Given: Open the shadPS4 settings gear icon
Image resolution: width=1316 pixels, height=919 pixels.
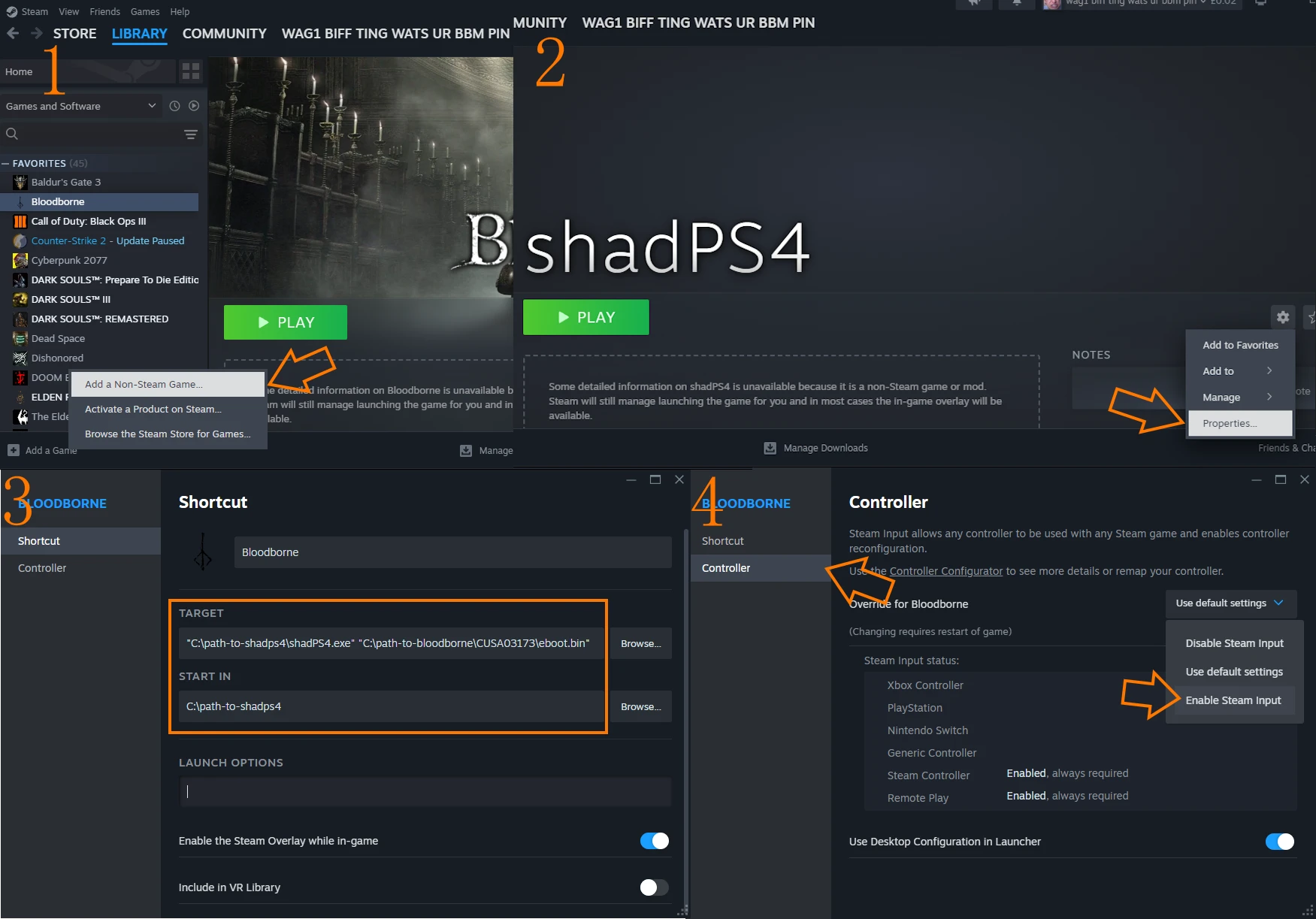Looking at the screenshot, I should pos(1283,317).
